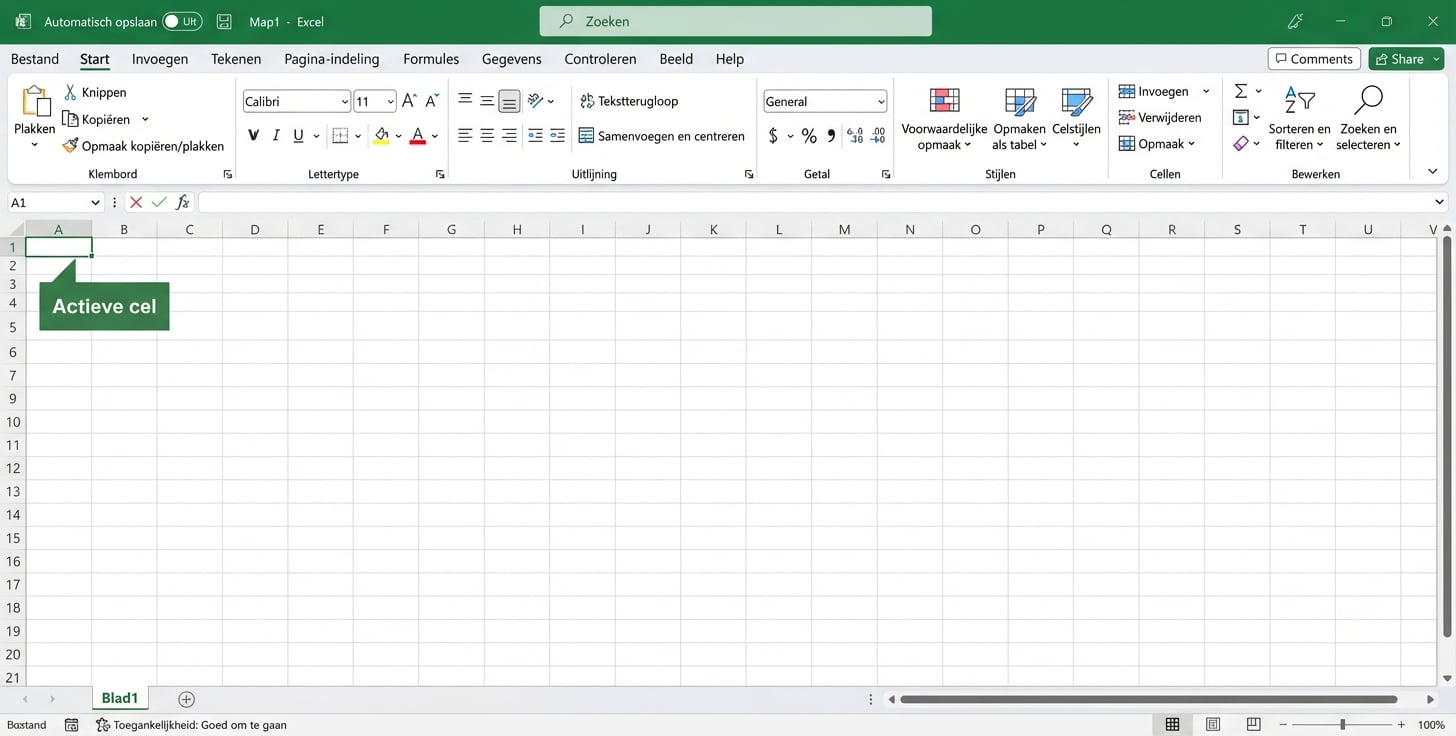Open the Comments panel

[x=1313, y=58]
